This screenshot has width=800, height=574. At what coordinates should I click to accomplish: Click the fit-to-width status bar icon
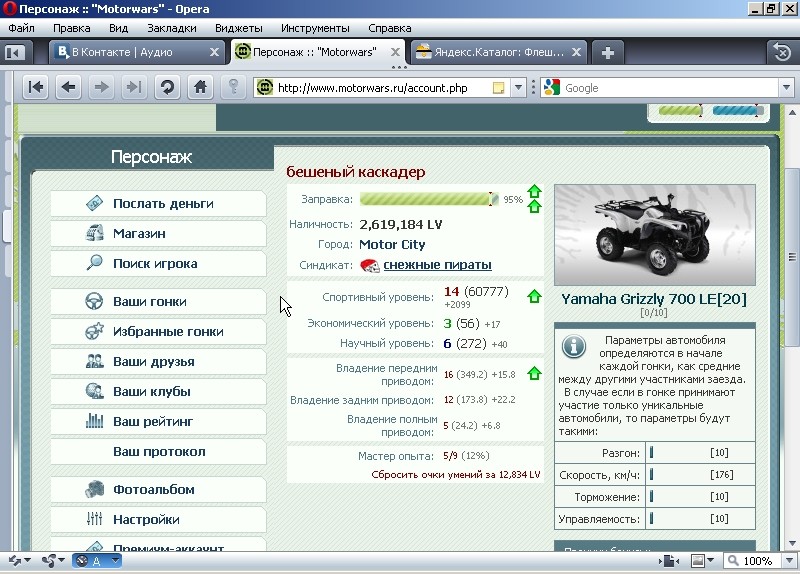(670, 561)
